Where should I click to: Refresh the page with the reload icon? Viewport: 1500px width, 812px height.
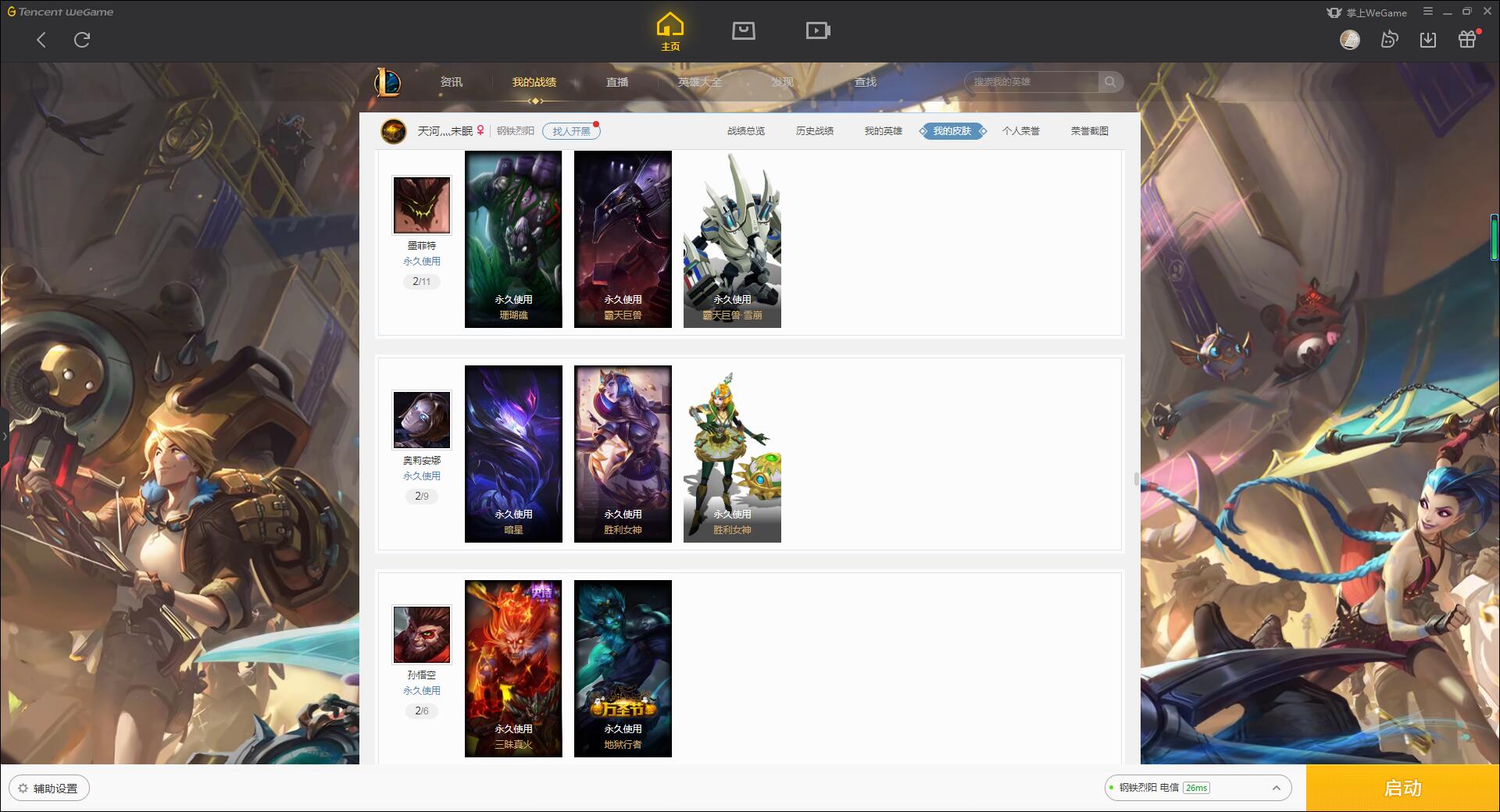click(x=82, y=40)
